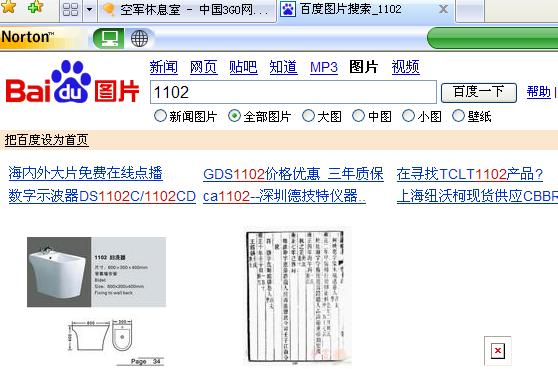Viewport: 558px width, 369px height.
Task: Click the search box containing 1102
Action: click(293, 92)
